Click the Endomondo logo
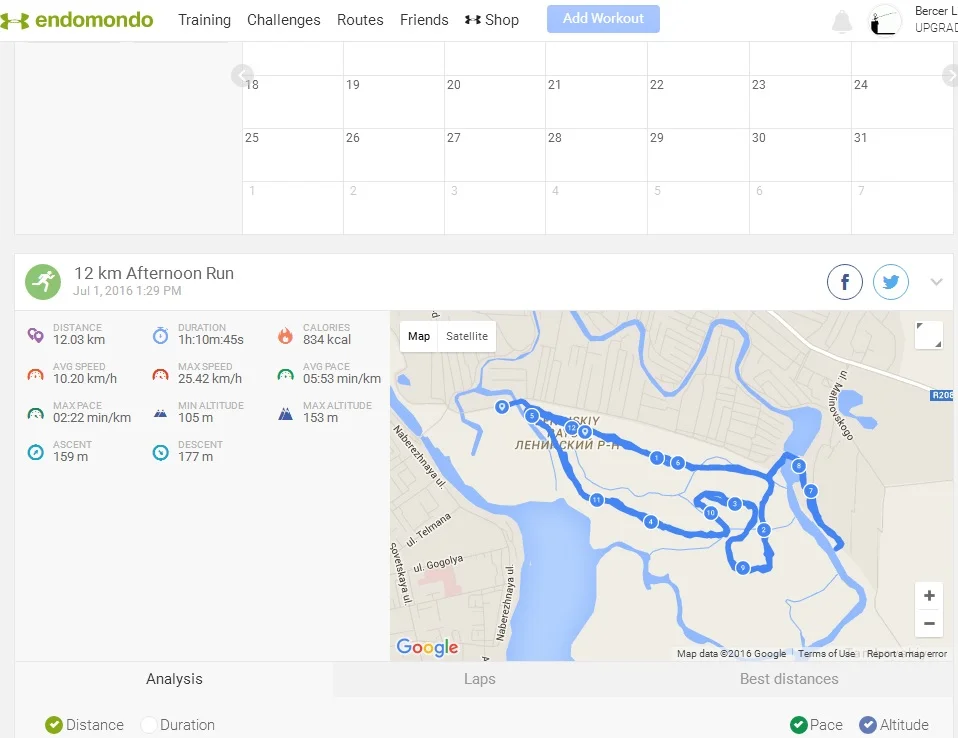 point(77,20)
